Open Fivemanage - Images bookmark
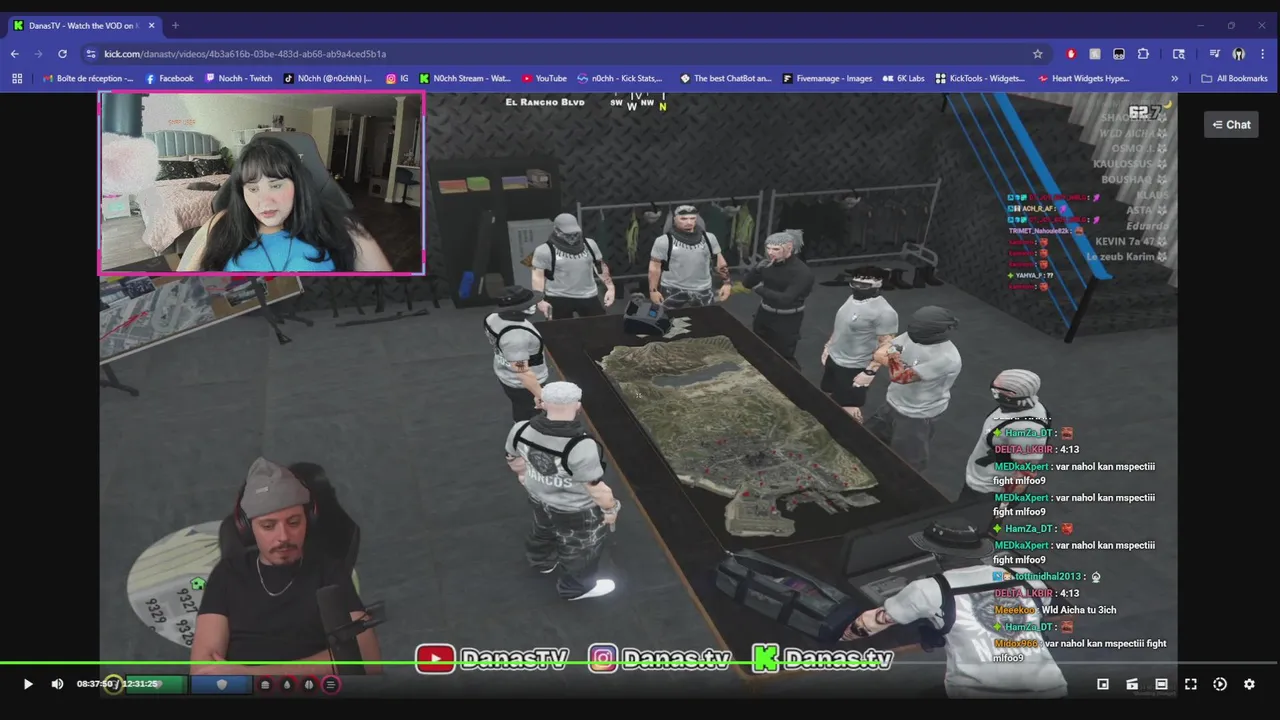This screenshot has height=720, width=1280. (x=828, y=78)
